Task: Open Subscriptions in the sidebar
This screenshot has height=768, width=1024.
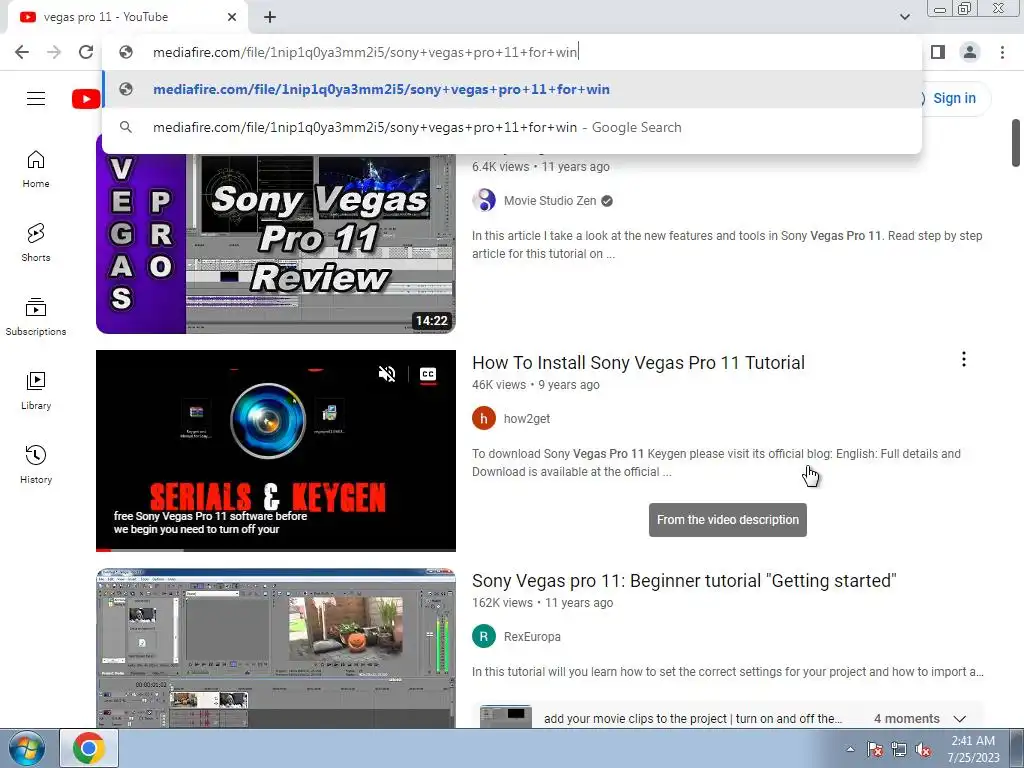Action: (36, 317)
